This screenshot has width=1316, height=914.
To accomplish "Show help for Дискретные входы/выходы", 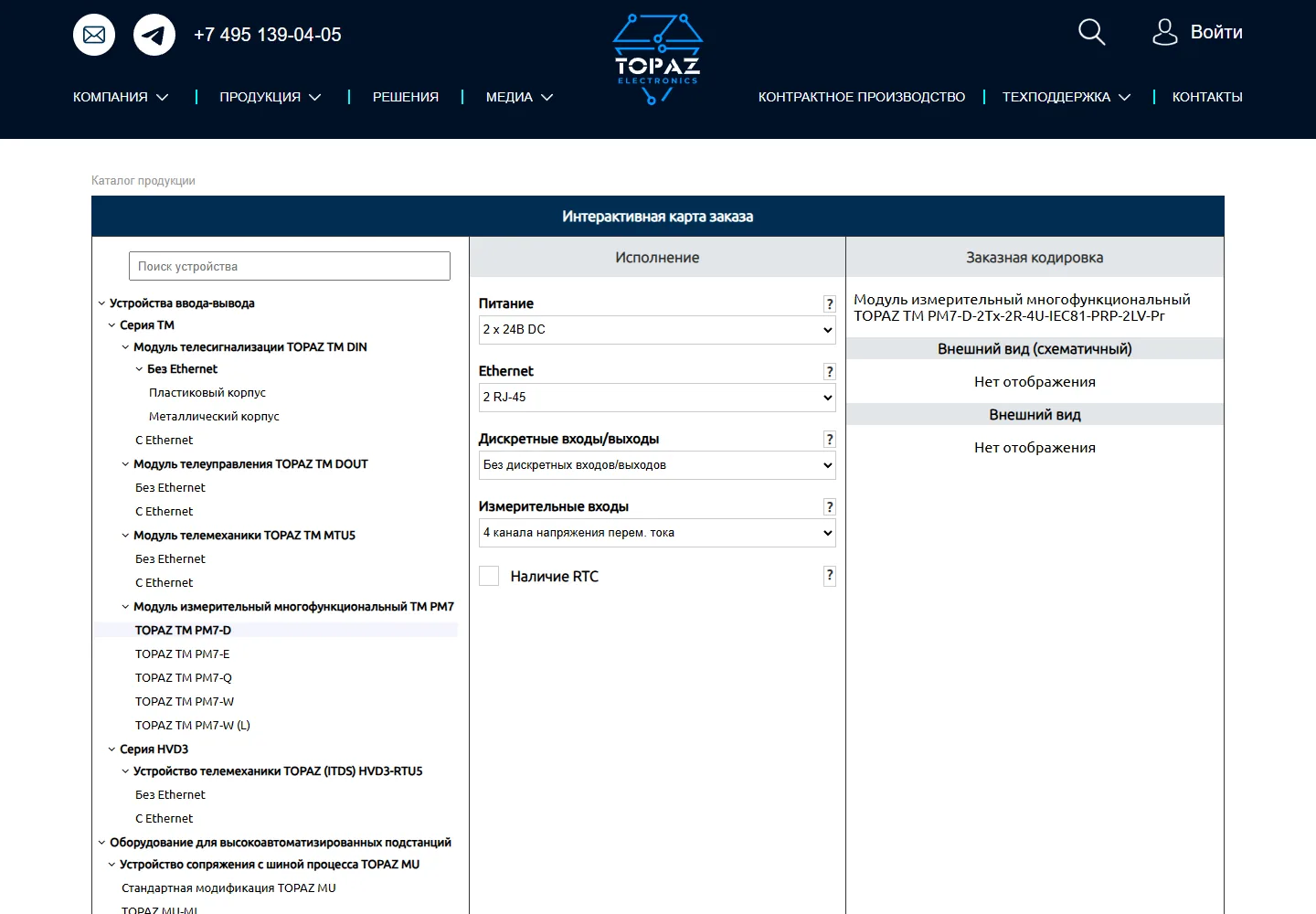I will (829, 440).
